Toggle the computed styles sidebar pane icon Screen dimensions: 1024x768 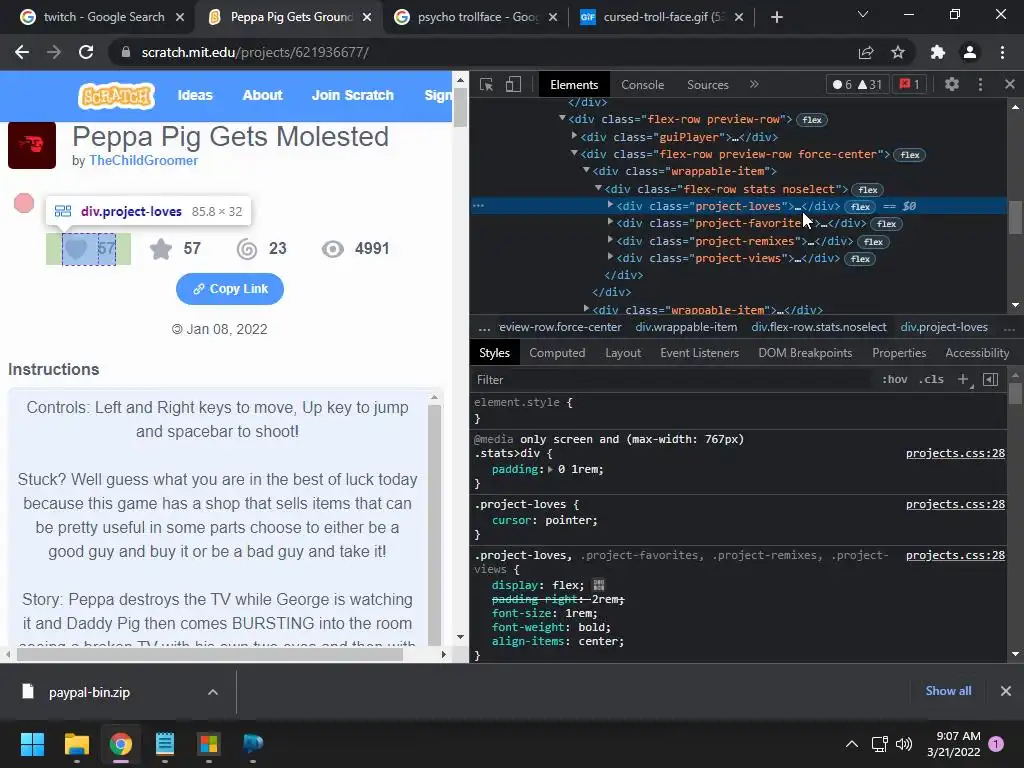point(990,379)
